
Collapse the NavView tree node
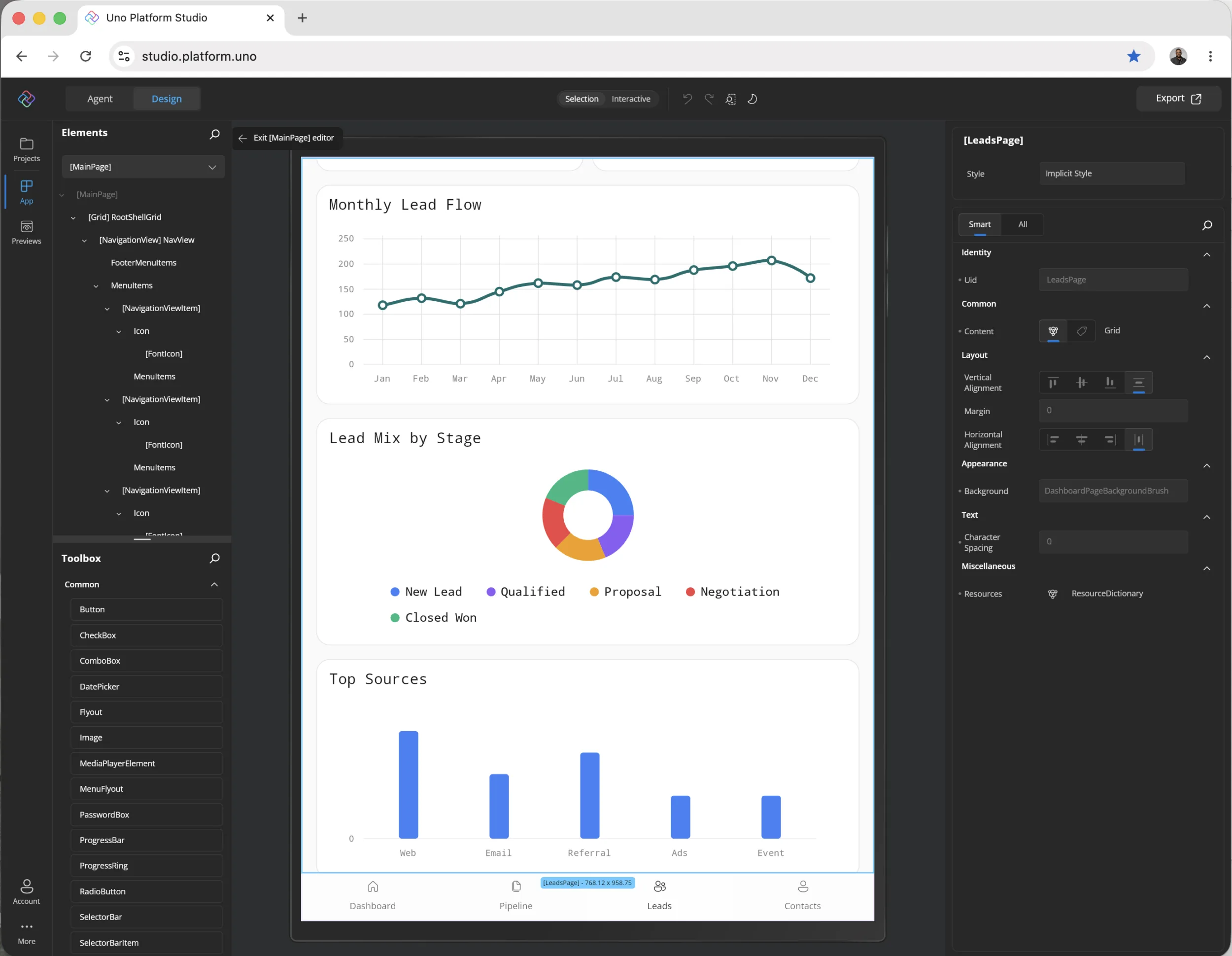pos(84,241)
